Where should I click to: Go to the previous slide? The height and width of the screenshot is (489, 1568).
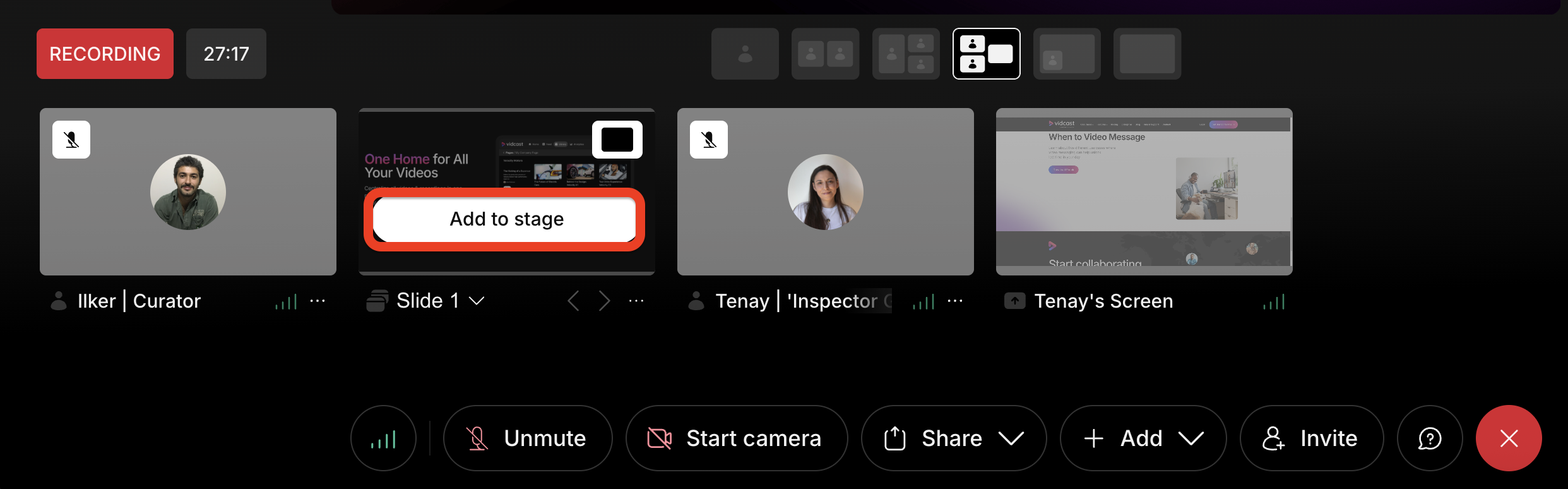point(573,301)
